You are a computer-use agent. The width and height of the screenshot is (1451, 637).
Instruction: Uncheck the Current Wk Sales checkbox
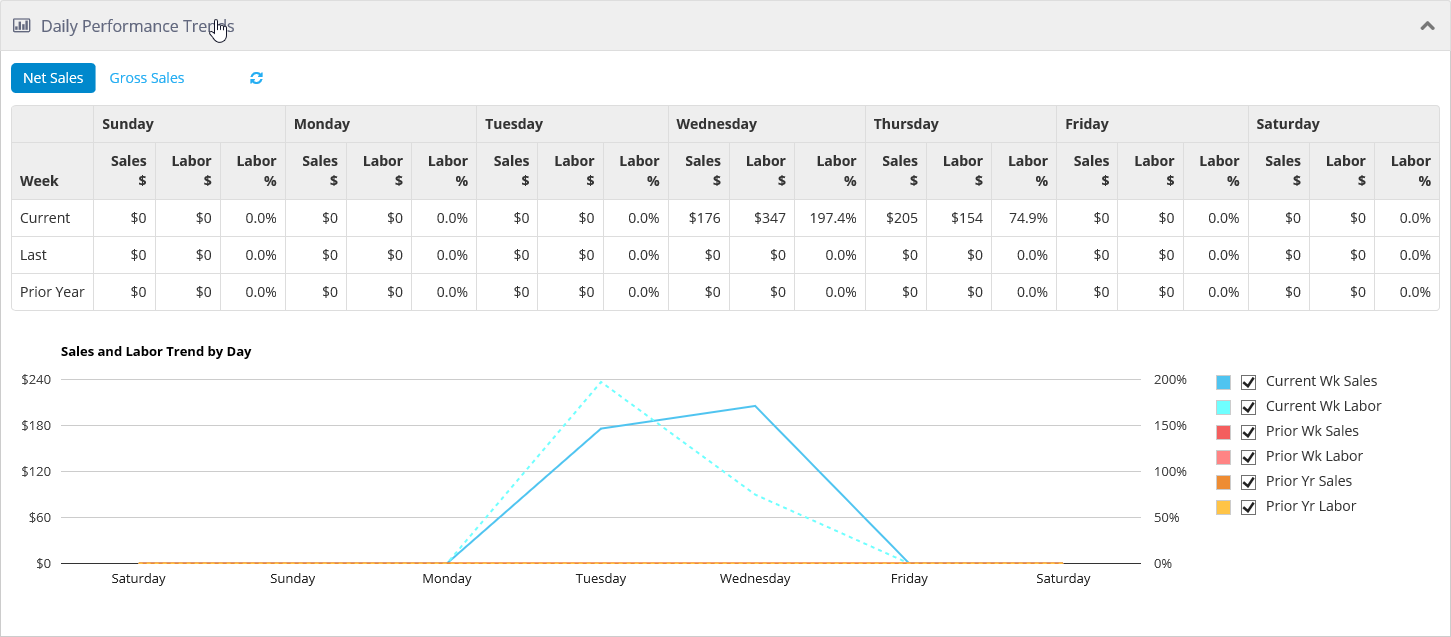tap(1248, 382)
